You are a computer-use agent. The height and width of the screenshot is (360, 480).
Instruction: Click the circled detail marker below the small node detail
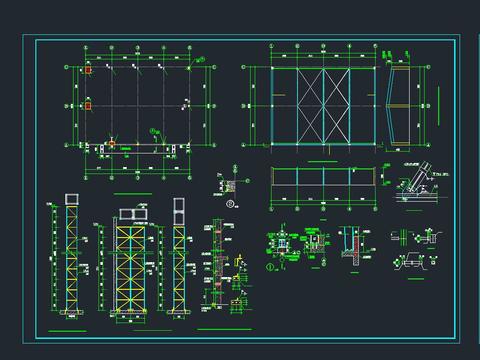(x=230, y=204)
